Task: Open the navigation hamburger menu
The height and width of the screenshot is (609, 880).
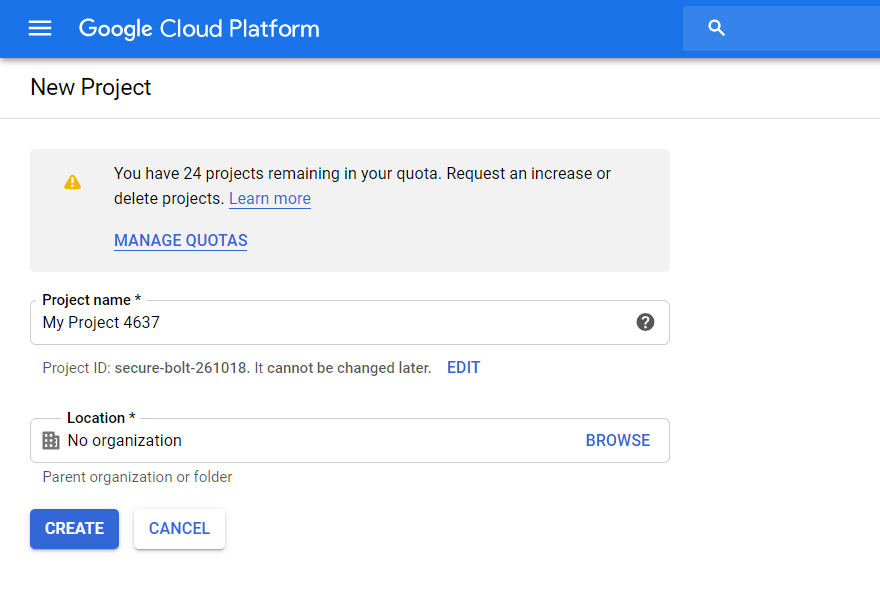Action: click(x=39, y=28)
